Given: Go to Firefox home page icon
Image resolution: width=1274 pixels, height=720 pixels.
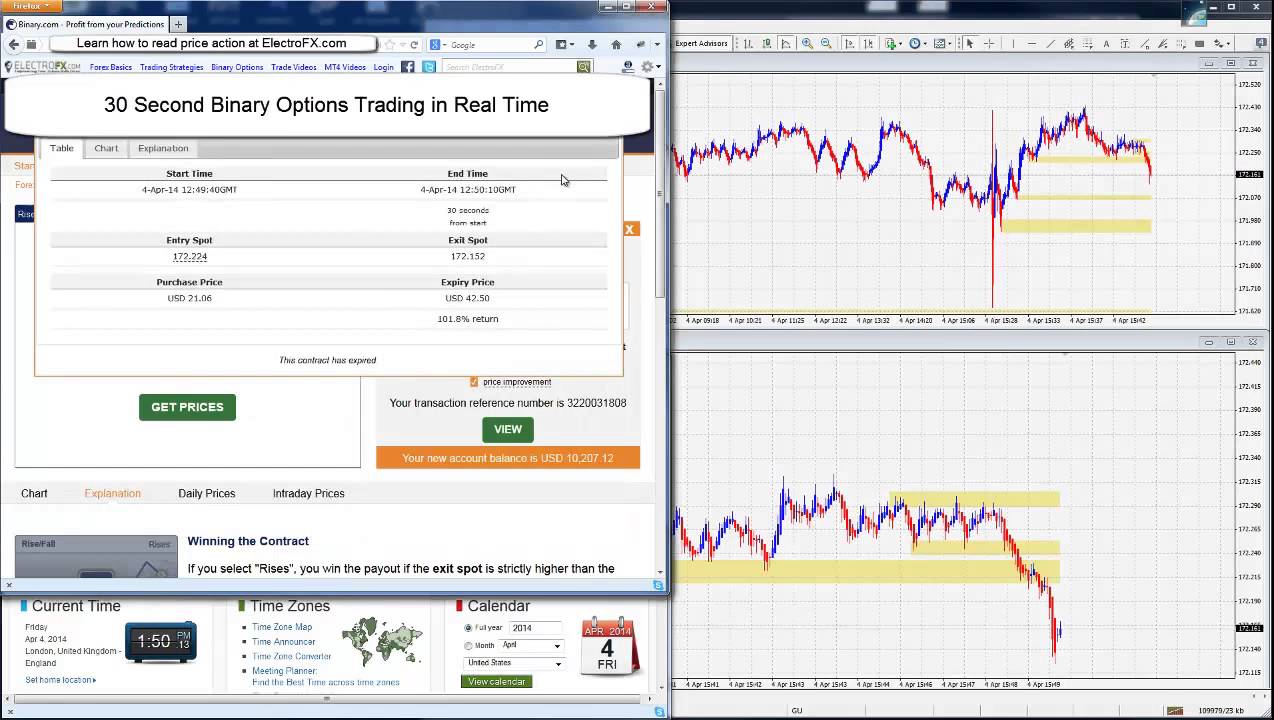Looking at the screenshot, I should tap(616, 45).
